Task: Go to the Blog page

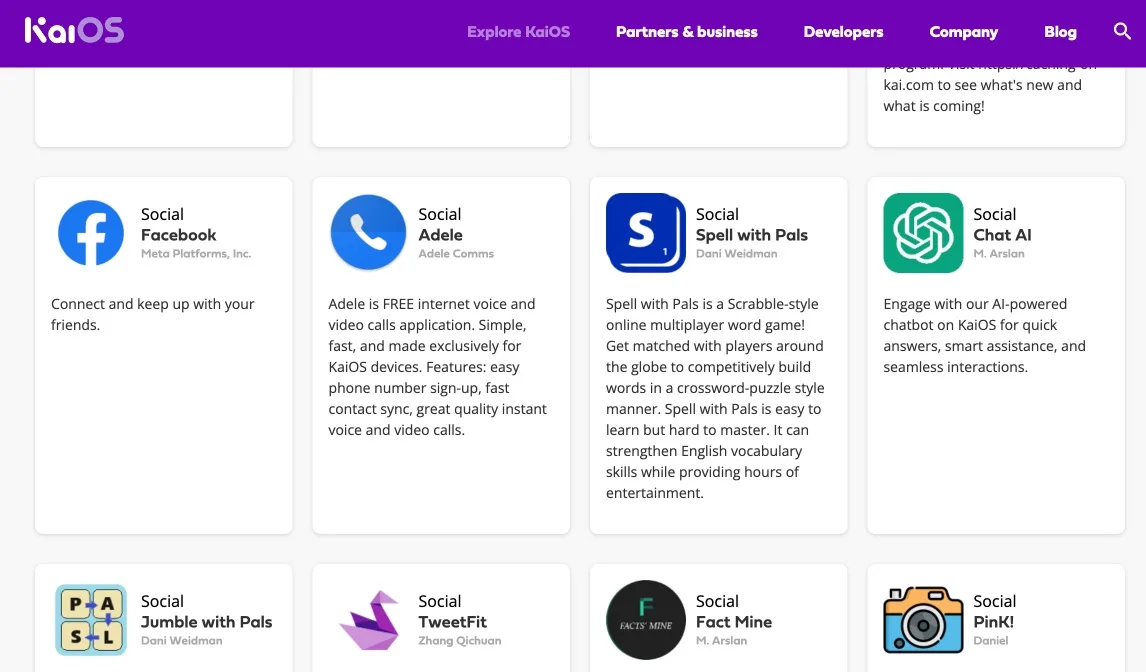Action: coord(1060,32)
